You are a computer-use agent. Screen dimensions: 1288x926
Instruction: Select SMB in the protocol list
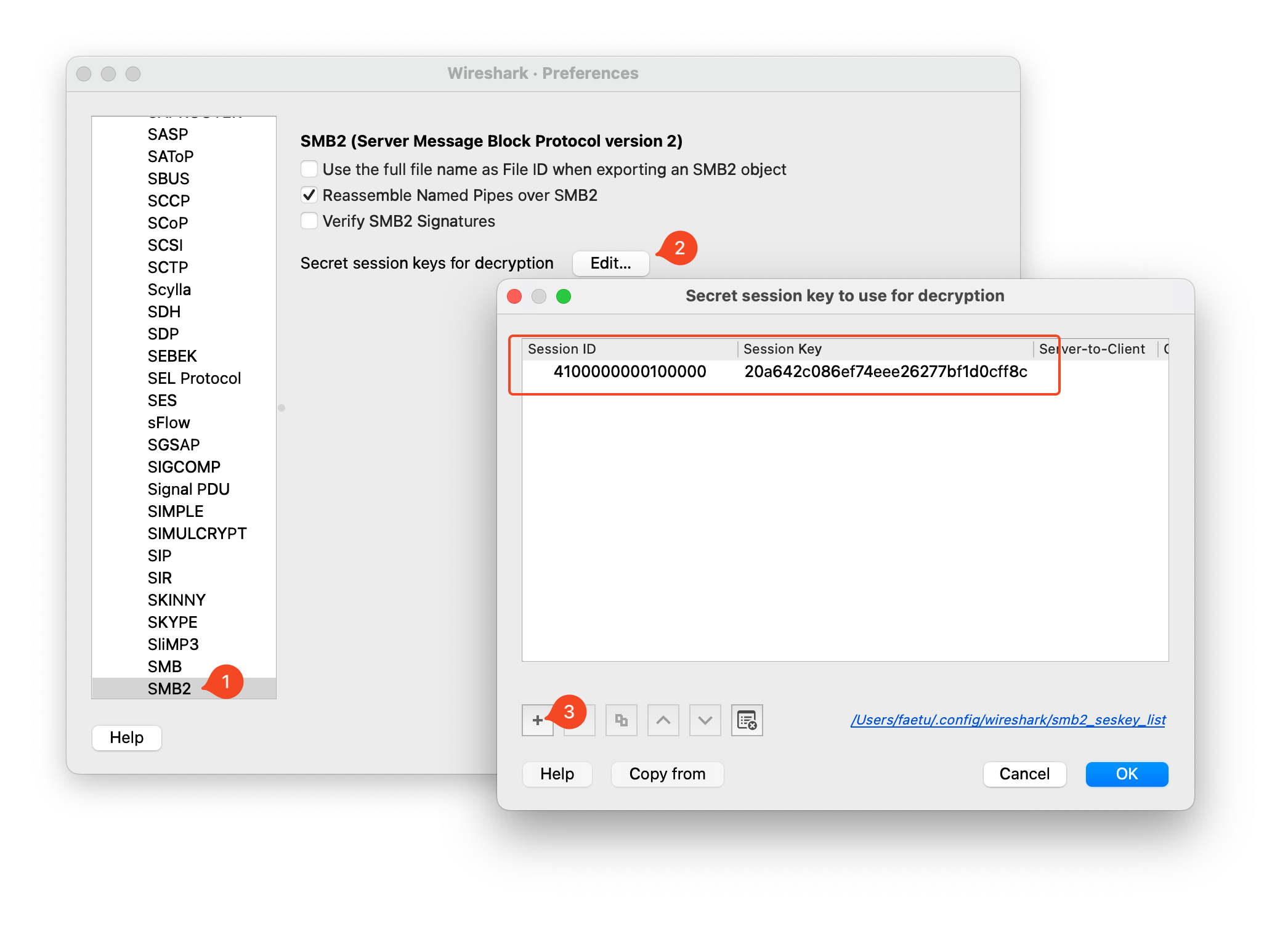point(184,666)
